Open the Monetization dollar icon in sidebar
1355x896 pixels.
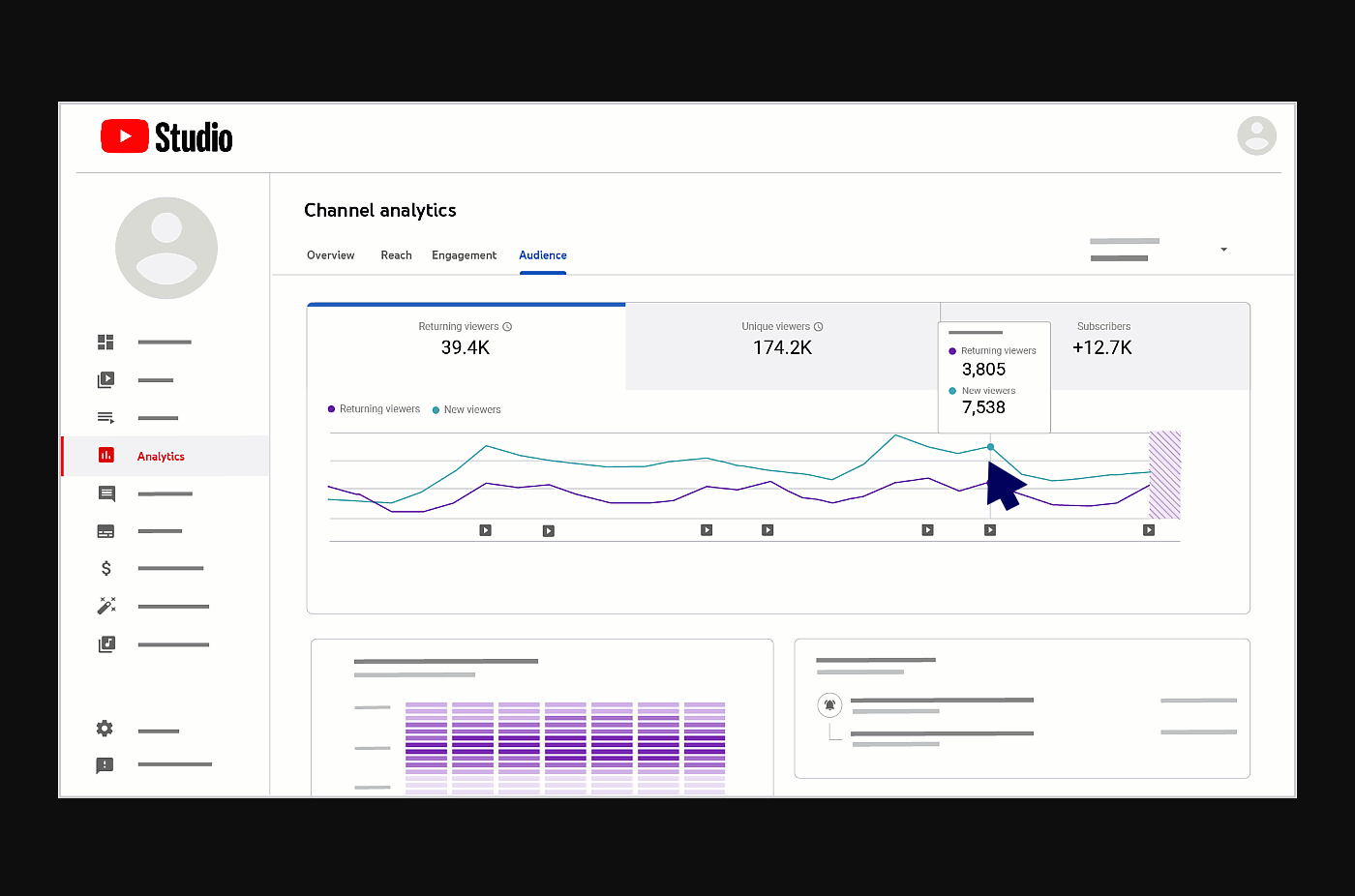tap(106, 568)
